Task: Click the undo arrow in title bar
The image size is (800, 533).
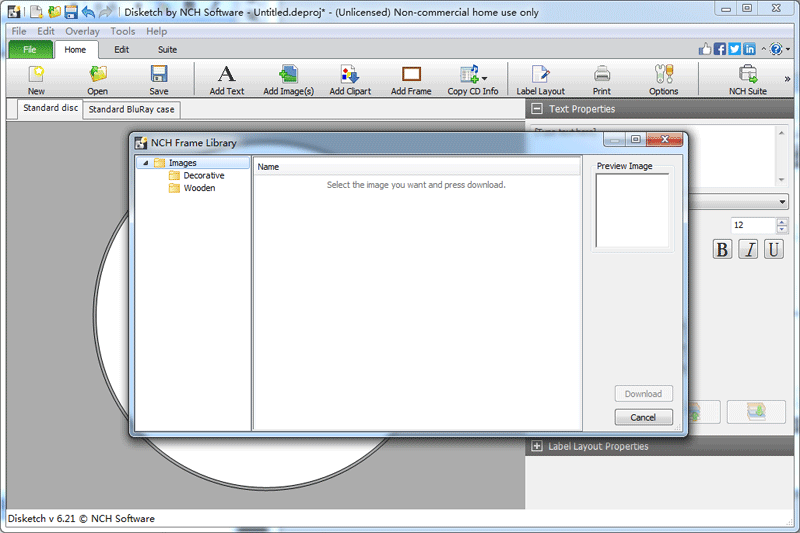Action: tap(88, 11)
